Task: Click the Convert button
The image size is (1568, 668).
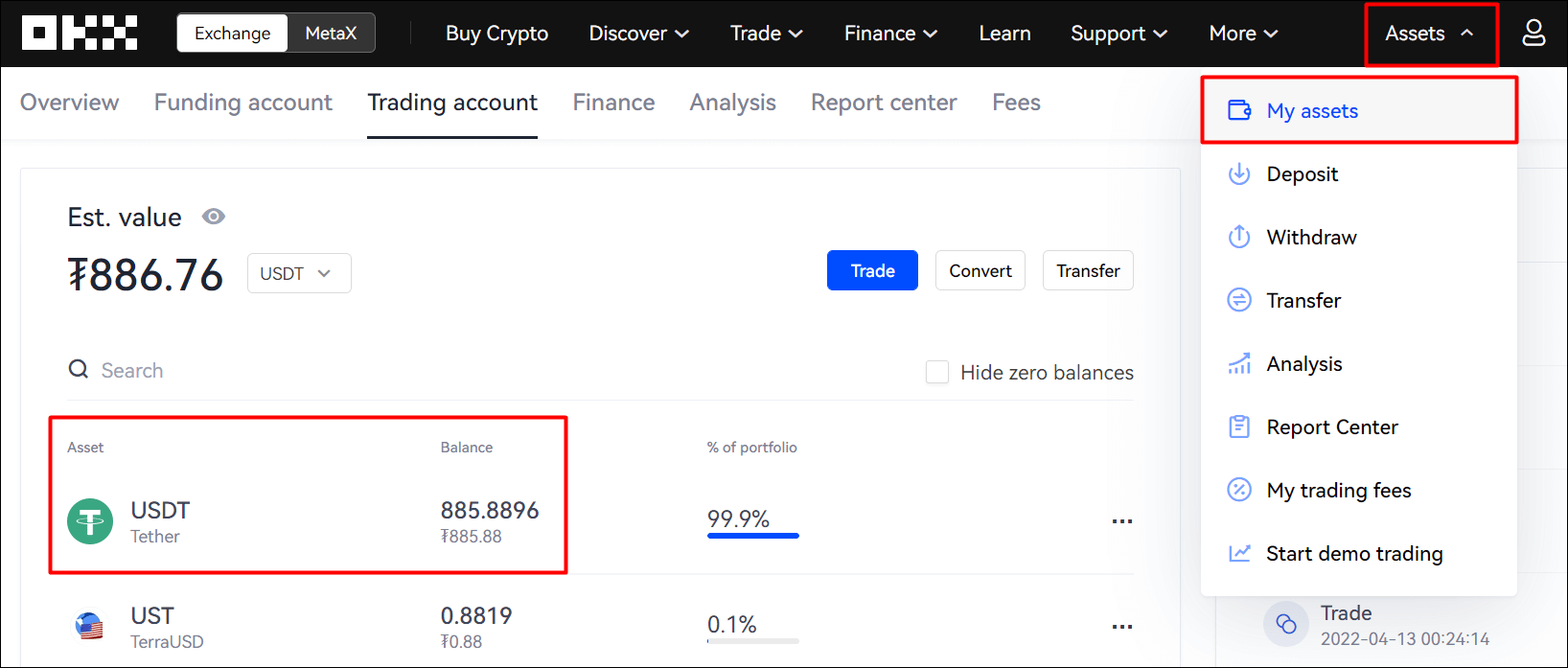Action: click(x=980, y=270)
